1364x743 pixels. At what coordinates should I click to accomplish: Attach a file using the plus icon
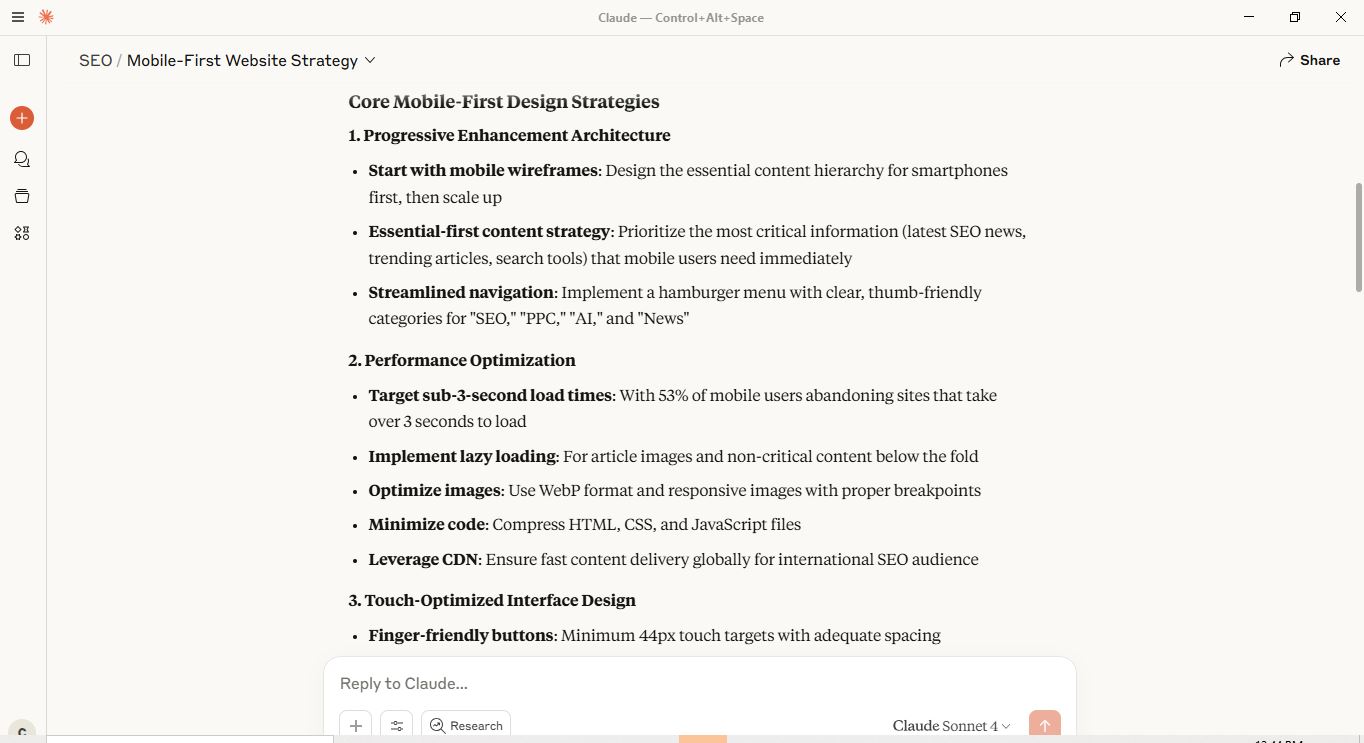(x=356, y=725)
